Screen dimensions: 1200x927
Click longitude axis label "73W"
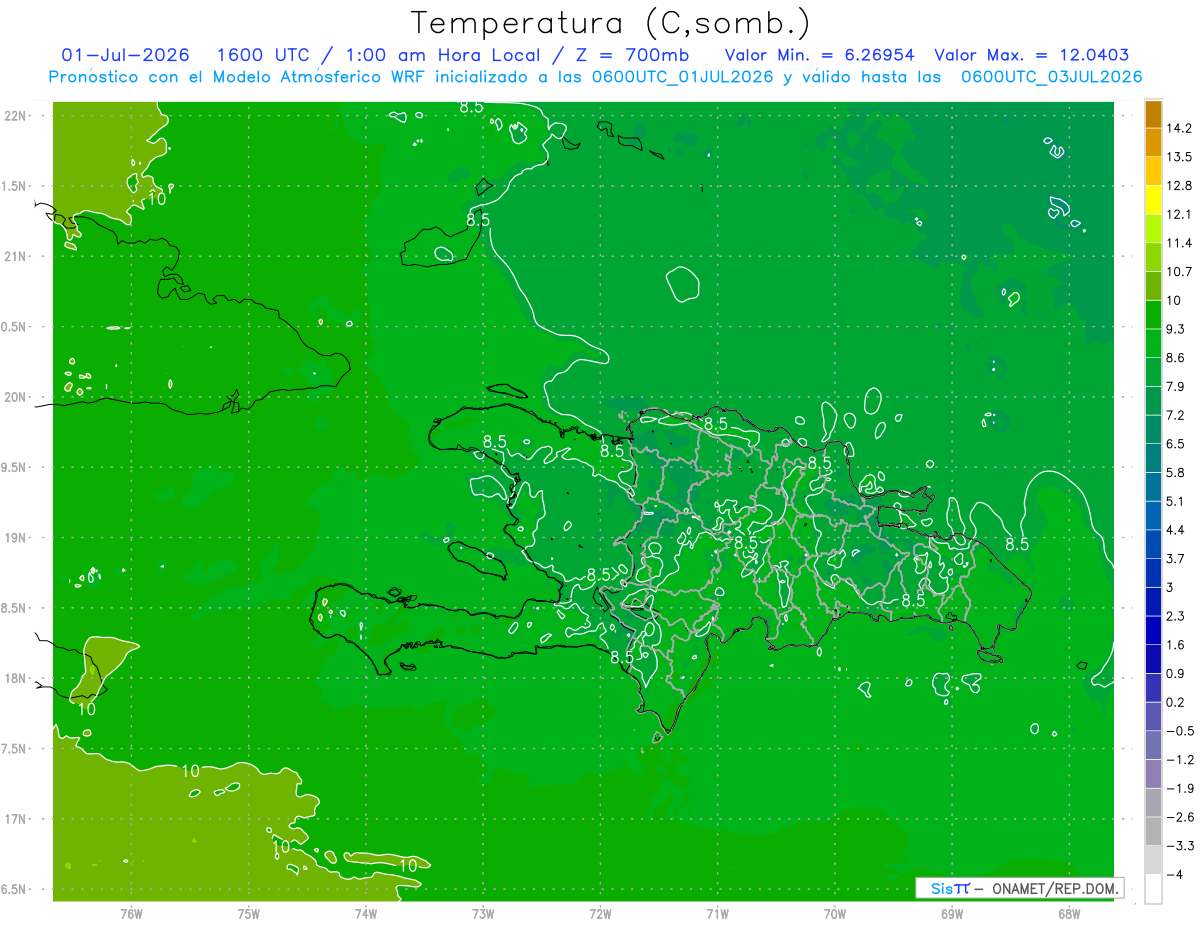click(483, 913)
